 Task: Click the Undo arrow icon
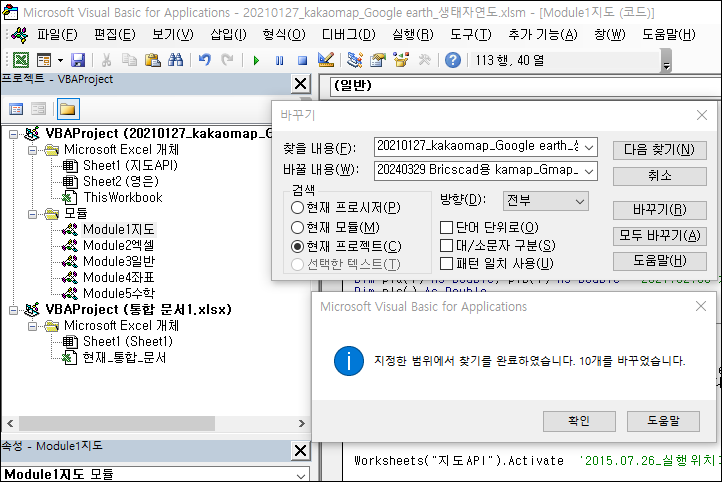[x=204, y=60]
